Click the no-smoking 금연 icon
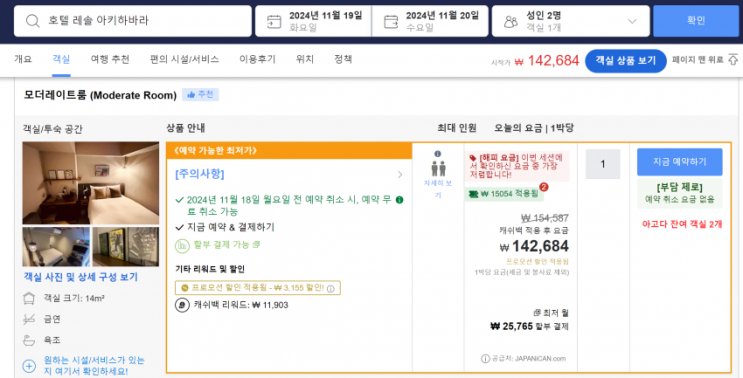743x378 pixels. coord(29,319)
